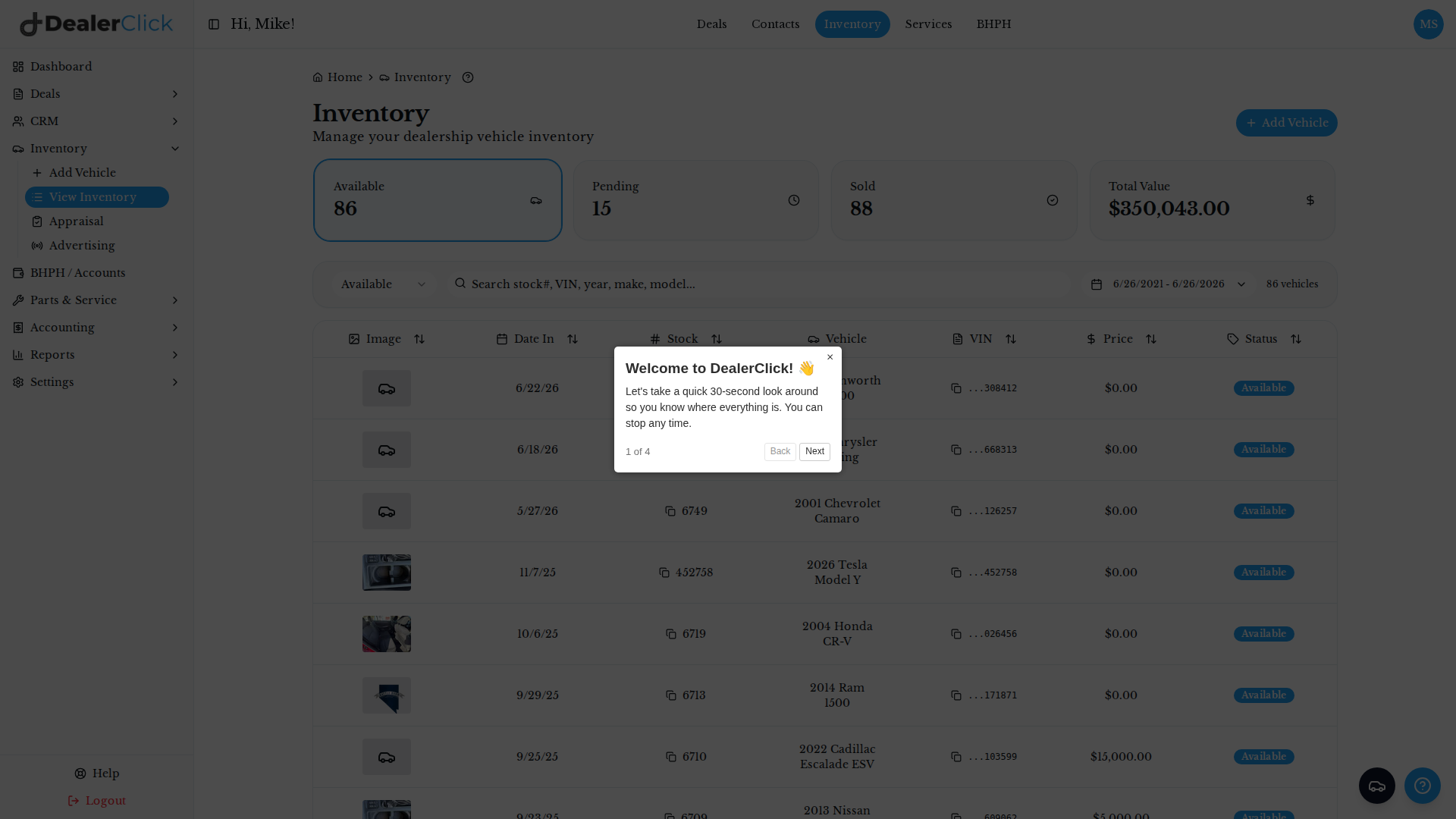This screenshot has width=1456, height=819.
Task: Copy VIN ending 126257
Action: pos(956,511)
